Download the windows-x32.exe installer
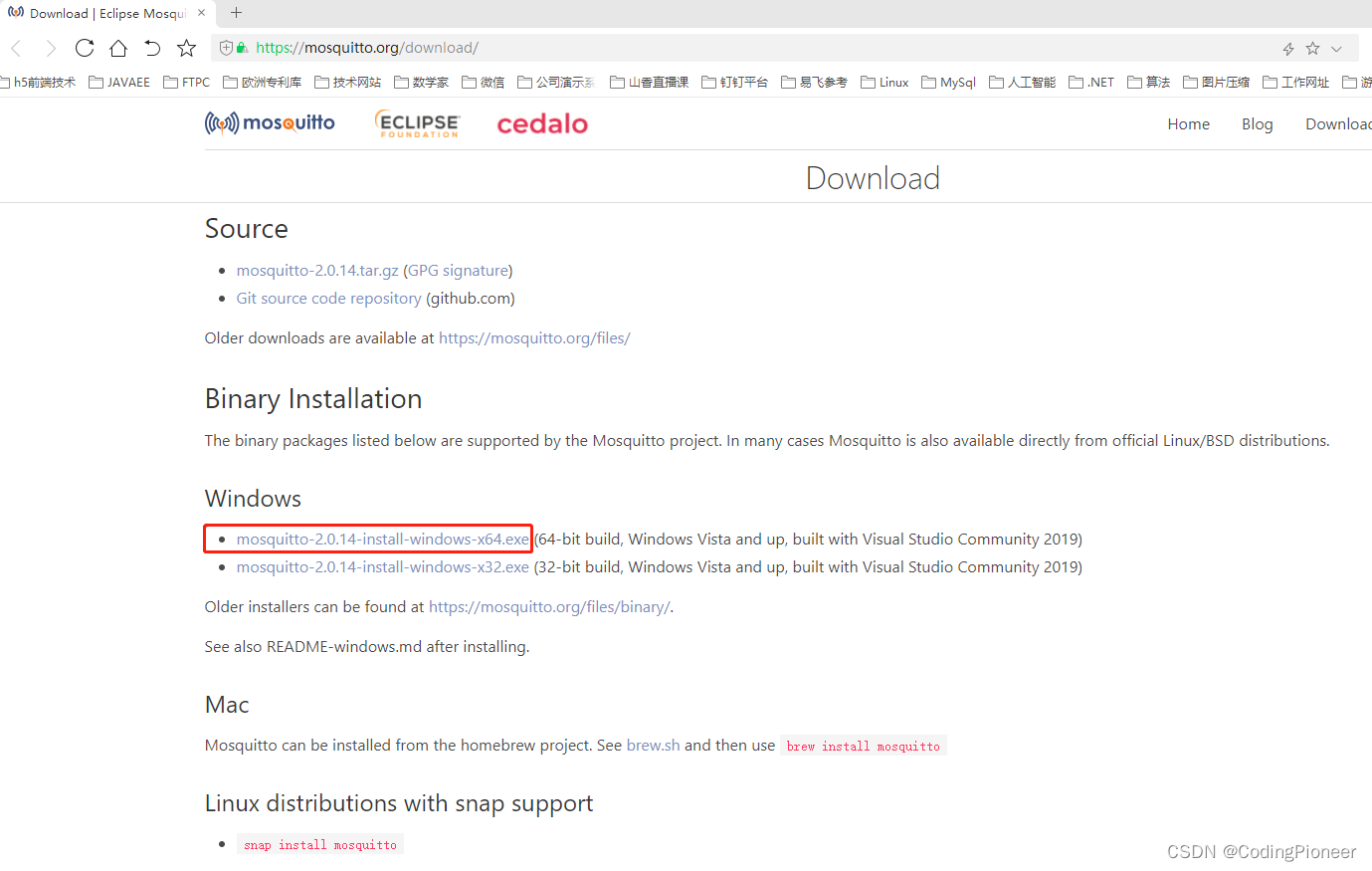The height and width of the screenshot is (871, 1372). (383, 567)
